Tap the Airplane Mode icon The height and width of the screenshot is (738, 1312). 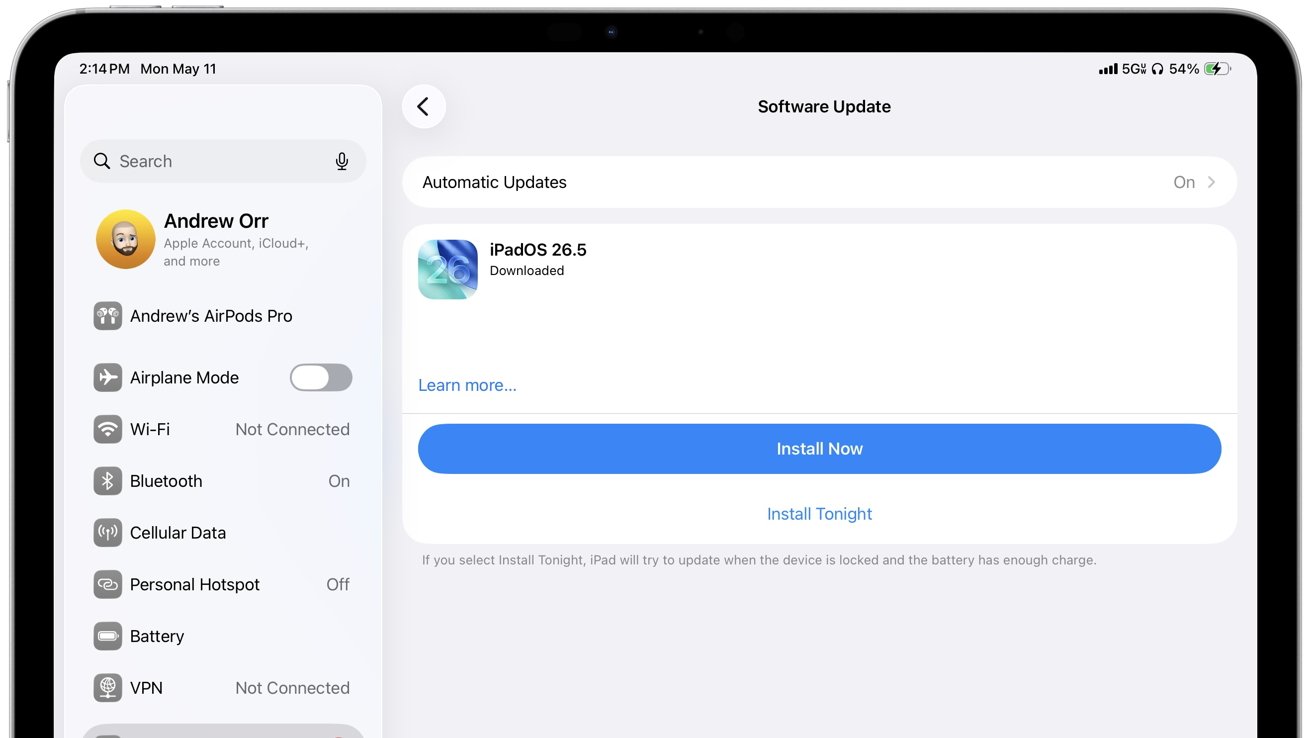click(x=108, y=378)
